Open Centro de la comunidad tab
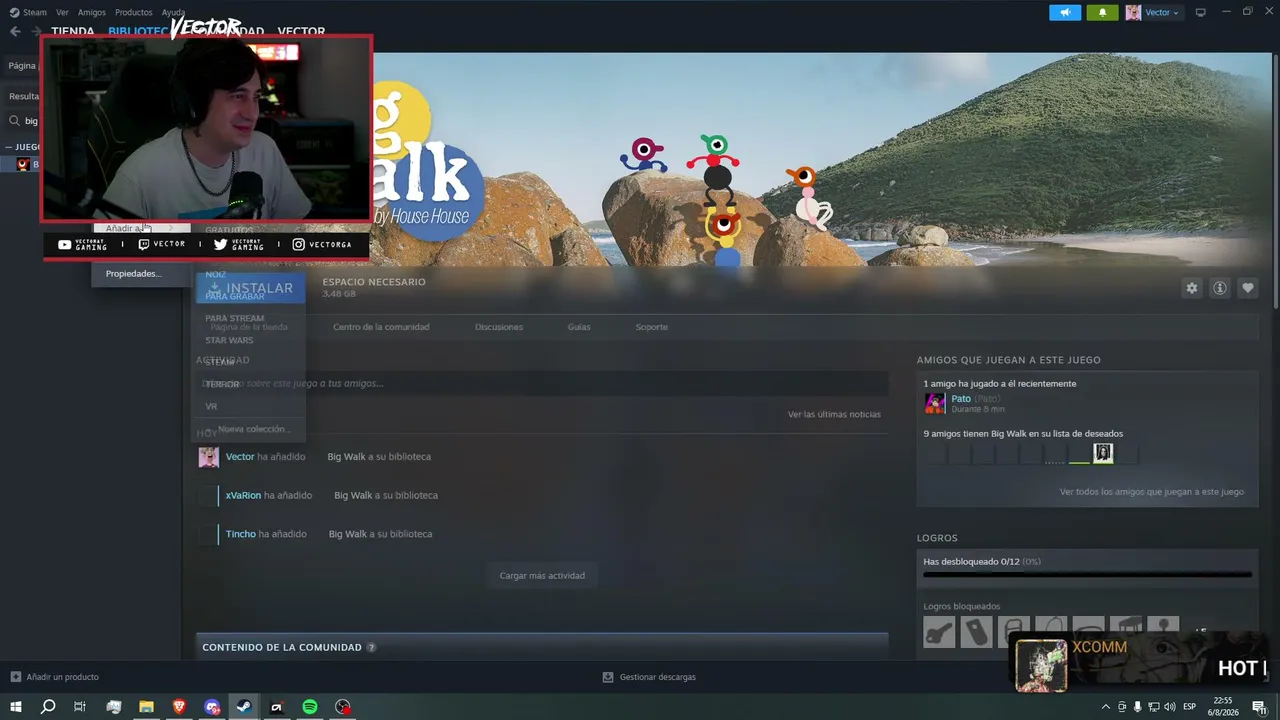1280x720 pixels. click(x=381, y=327)
